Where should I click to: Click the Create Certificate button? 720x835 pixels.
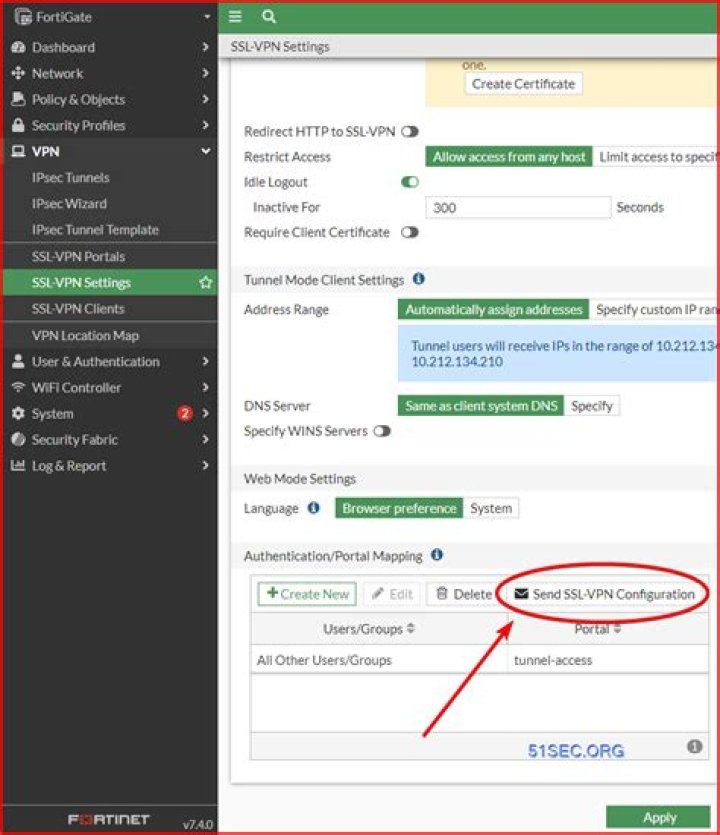click(523, 84)
